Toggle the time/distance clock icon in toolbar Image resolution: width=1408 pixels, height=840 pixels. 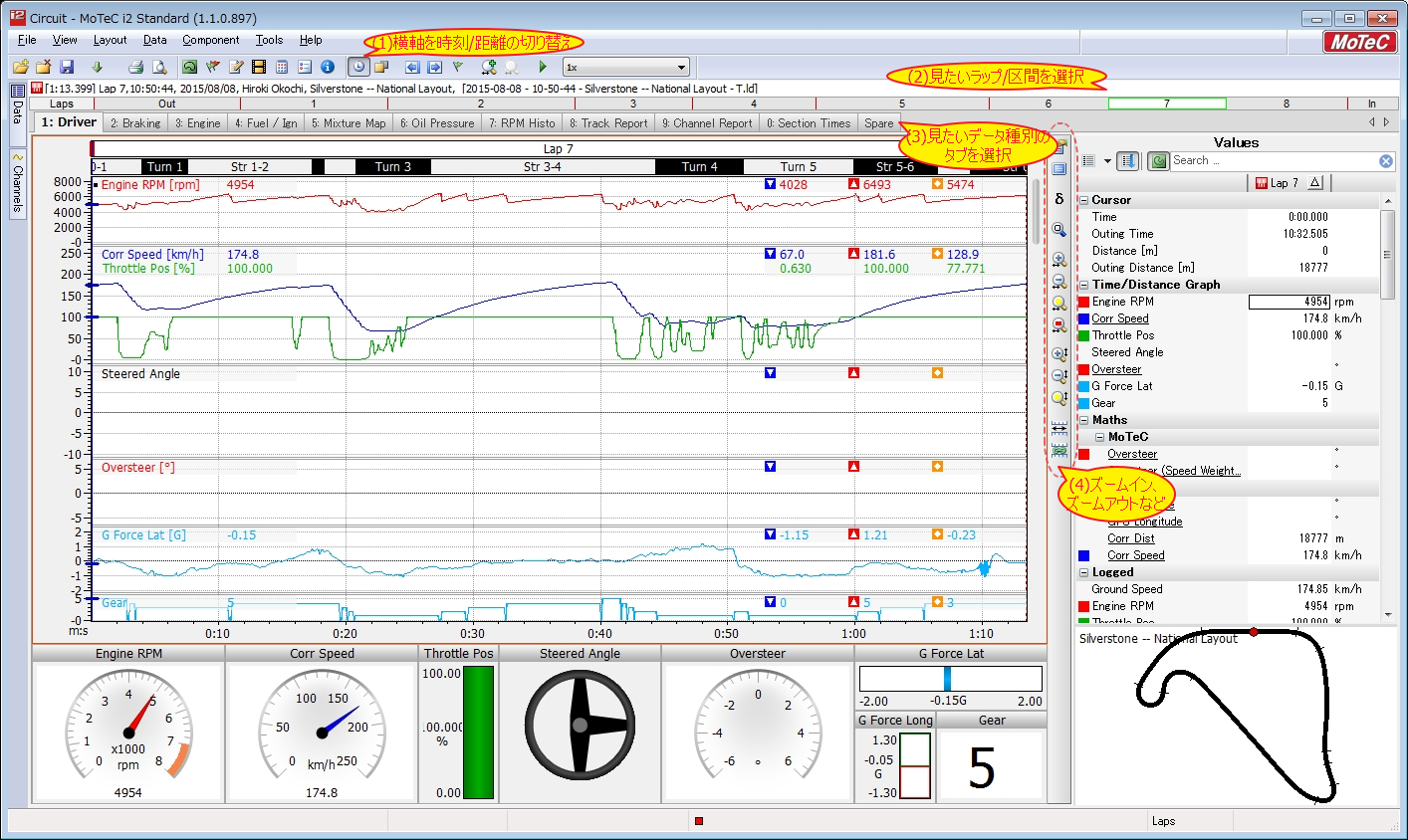pos(357,67)
